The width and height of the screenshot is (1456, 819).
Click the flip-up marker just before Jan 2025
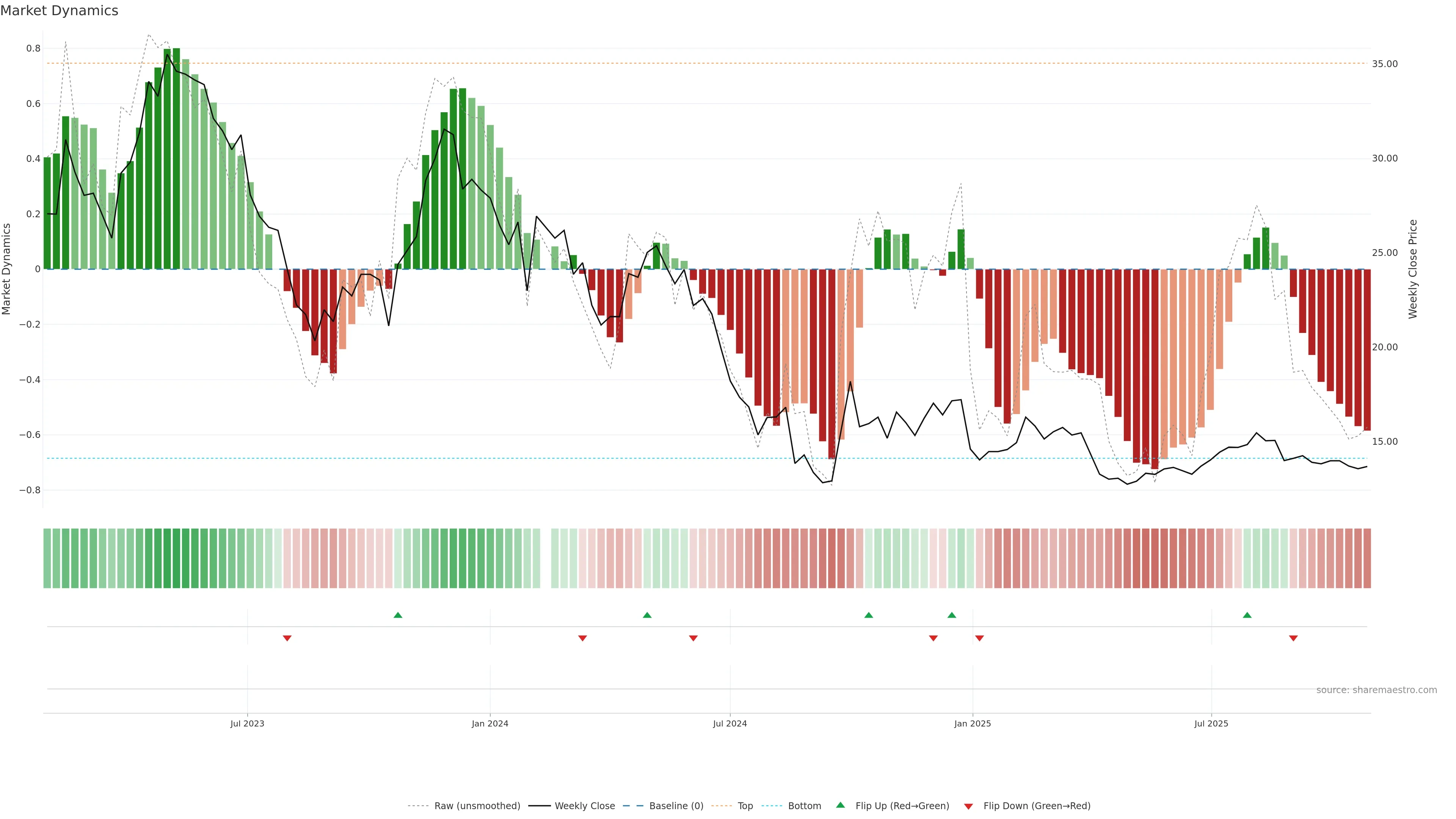pyautogui.click(x=952, y=615)
